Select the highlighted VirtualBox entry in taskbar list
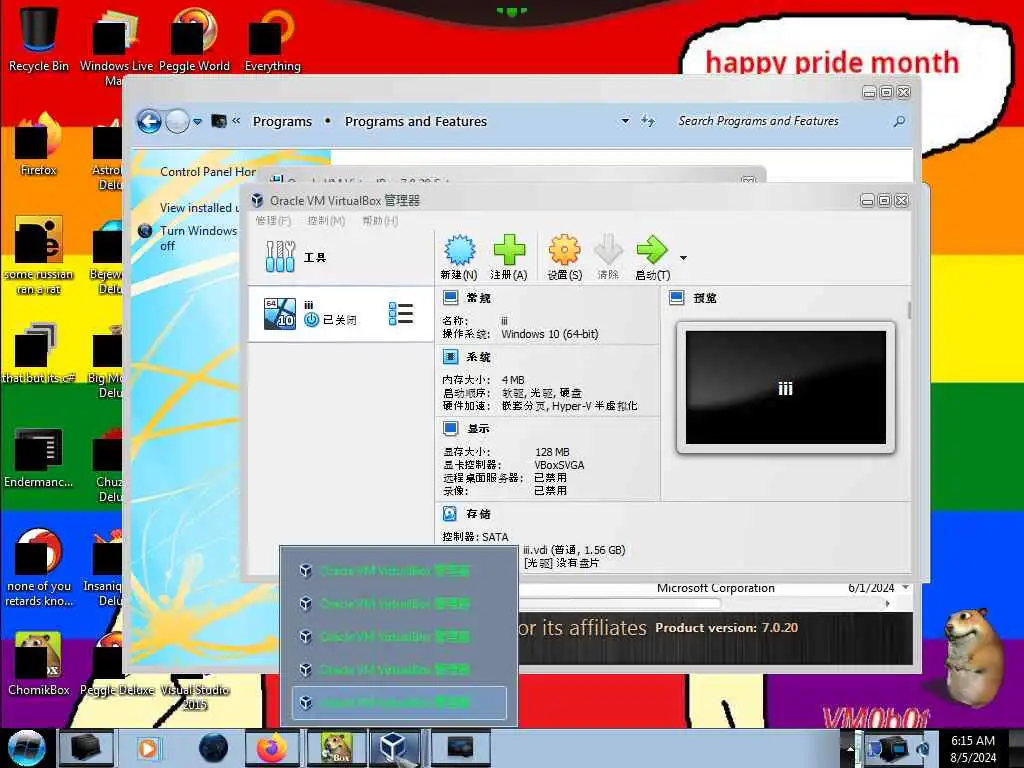 pyautogui.click(x=399, y=703)
